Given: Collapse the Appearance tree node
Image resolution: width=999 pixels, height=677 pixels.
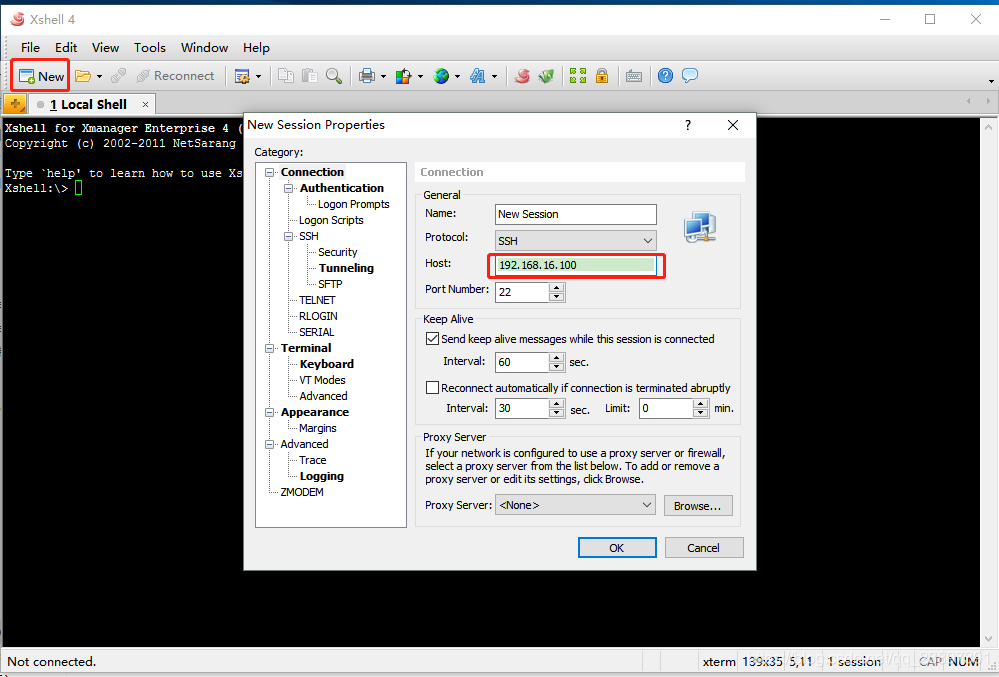Looking at the screenshot, I should 270,413.
